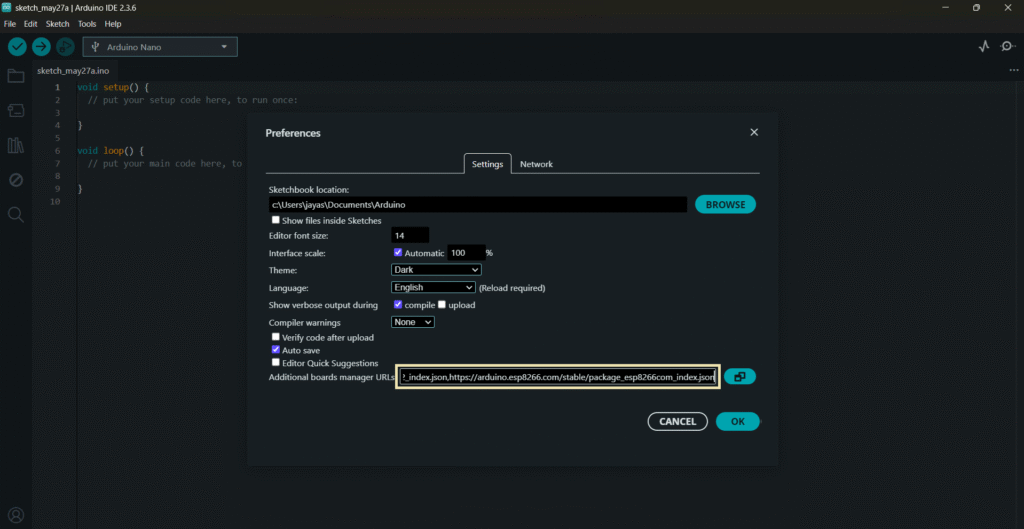Click the Arduino IDE app icon in the title bar
This screenshot has height=529, width=1024.
coord(7,8)
